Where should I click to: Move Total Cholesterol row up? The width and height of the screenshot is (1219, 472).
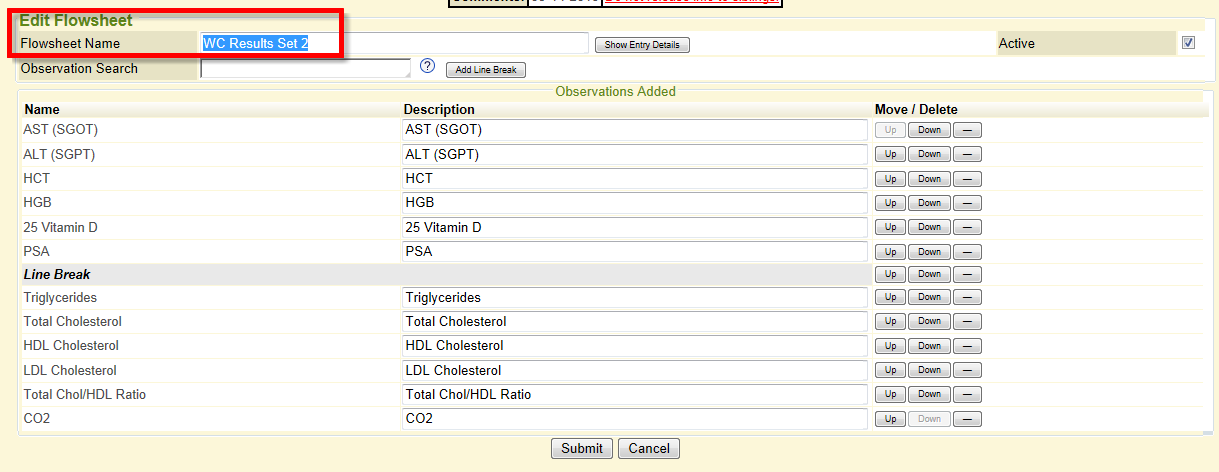point(889,321)
